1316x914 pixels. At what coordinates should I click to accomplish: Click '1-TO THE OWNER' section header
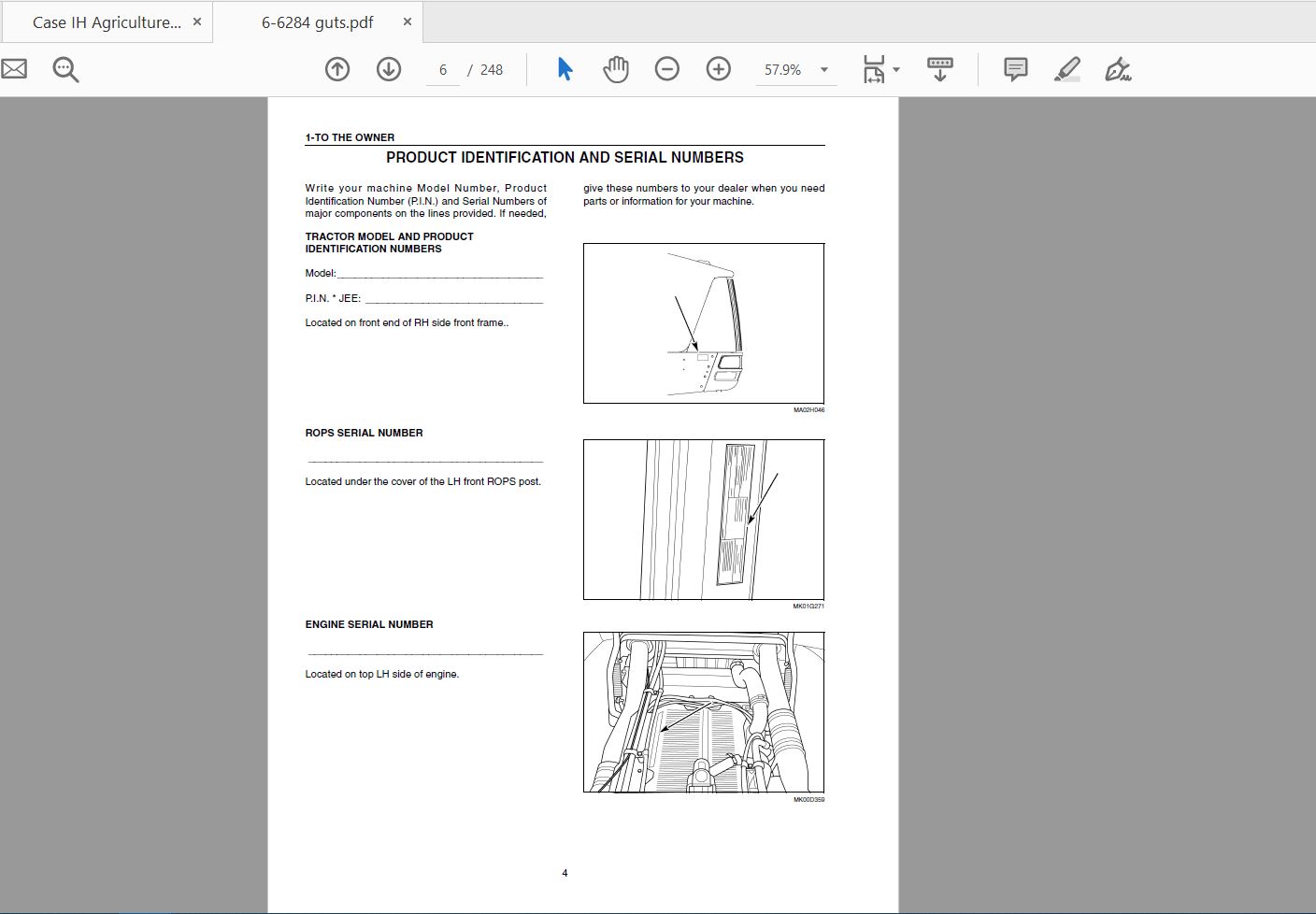click(350, 137)
